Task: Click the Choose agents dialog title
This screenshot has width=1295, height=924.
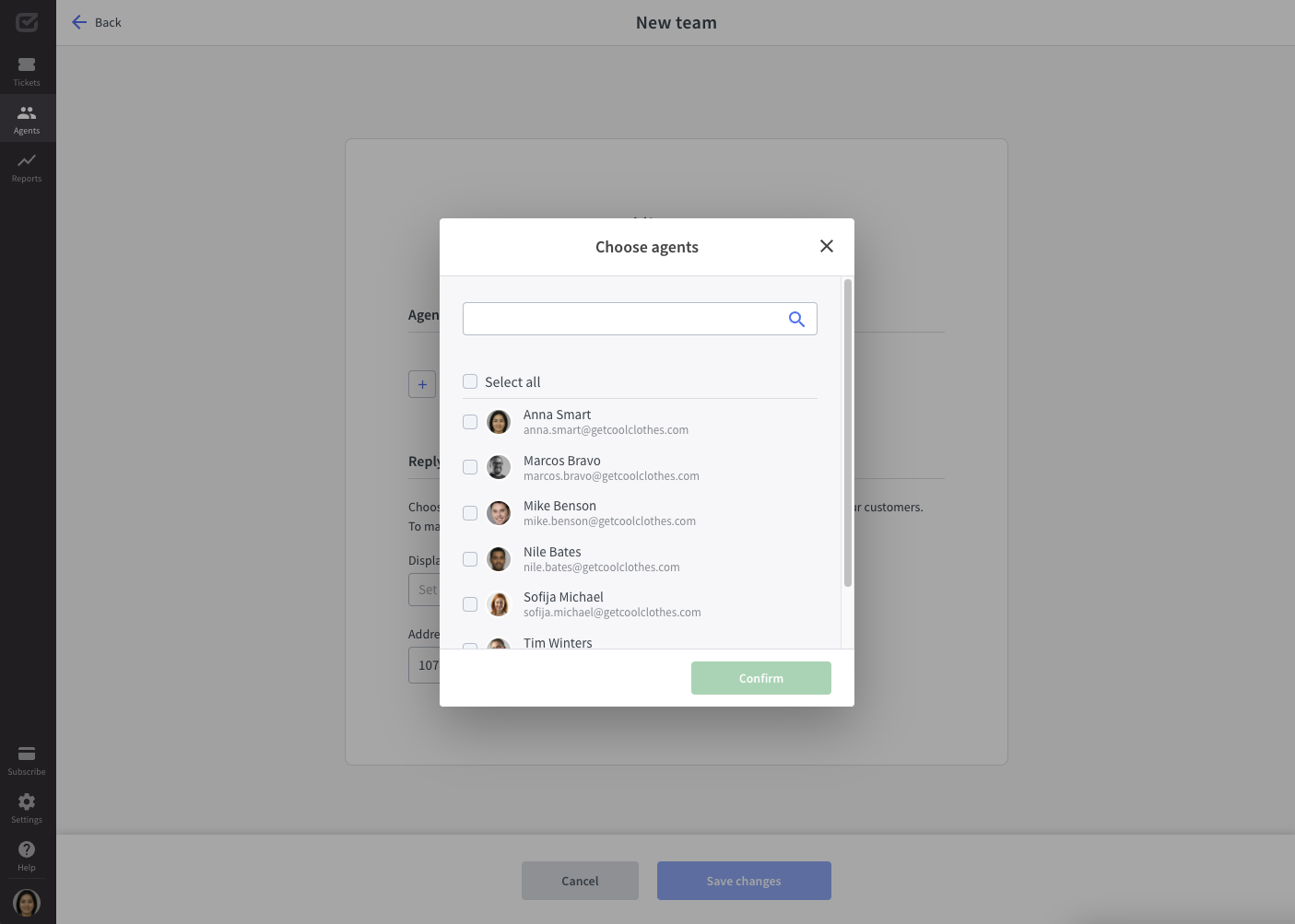Action: click(647, 247)
